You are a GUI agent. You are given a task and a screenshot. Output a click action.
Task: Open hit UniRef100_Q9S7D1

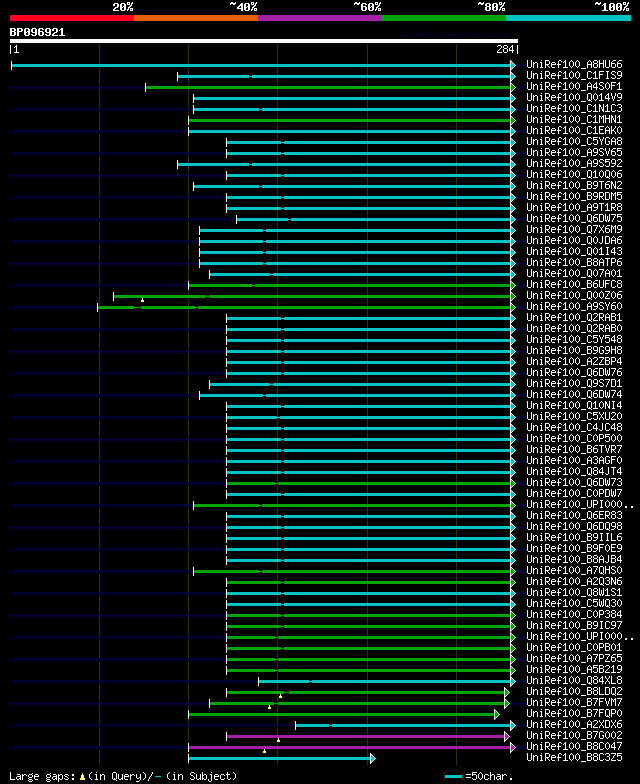(574, 384)
